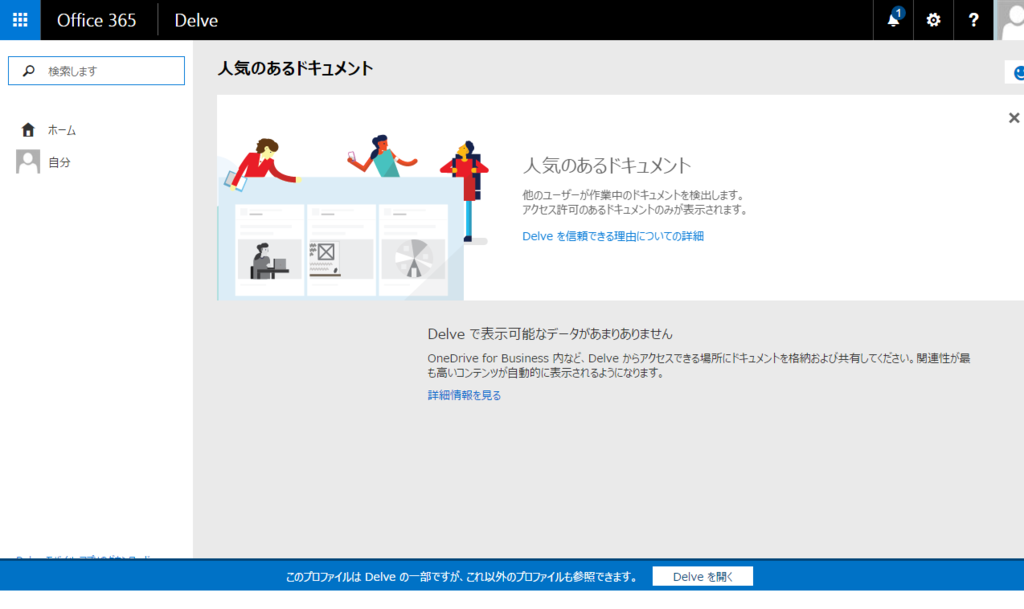Open the notifications bell
1024x609 pixels.
click(893, 20)
